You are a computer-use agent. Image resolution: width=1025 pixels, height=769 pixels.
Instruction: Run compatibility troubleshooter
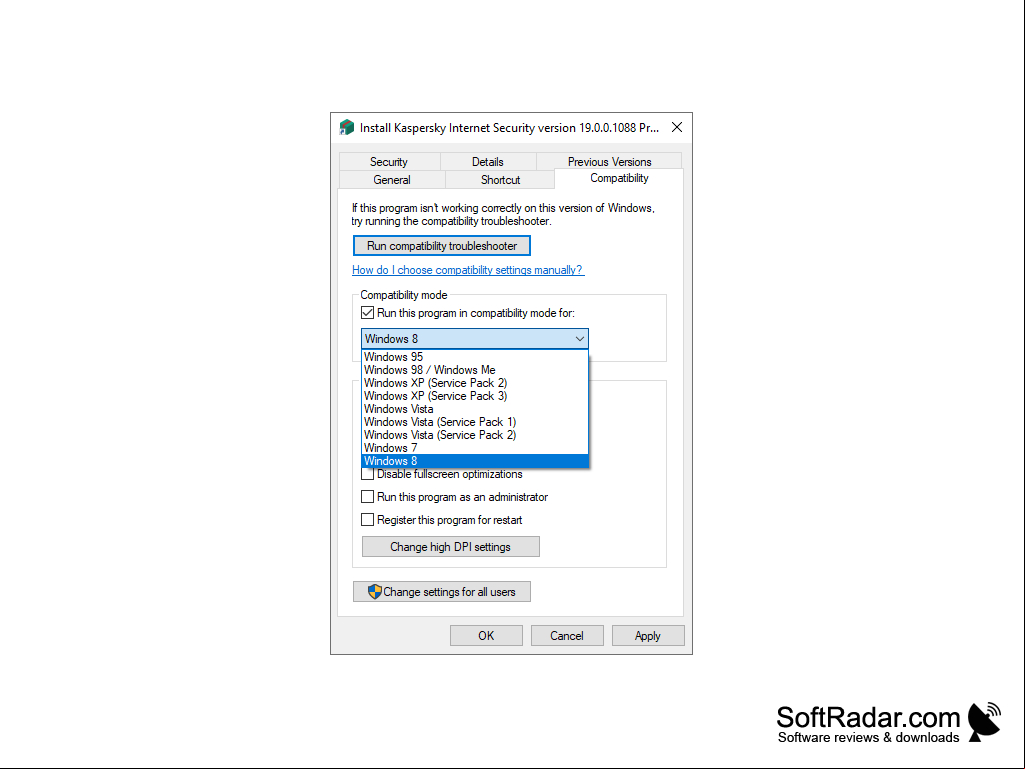[x=442, y=246]
